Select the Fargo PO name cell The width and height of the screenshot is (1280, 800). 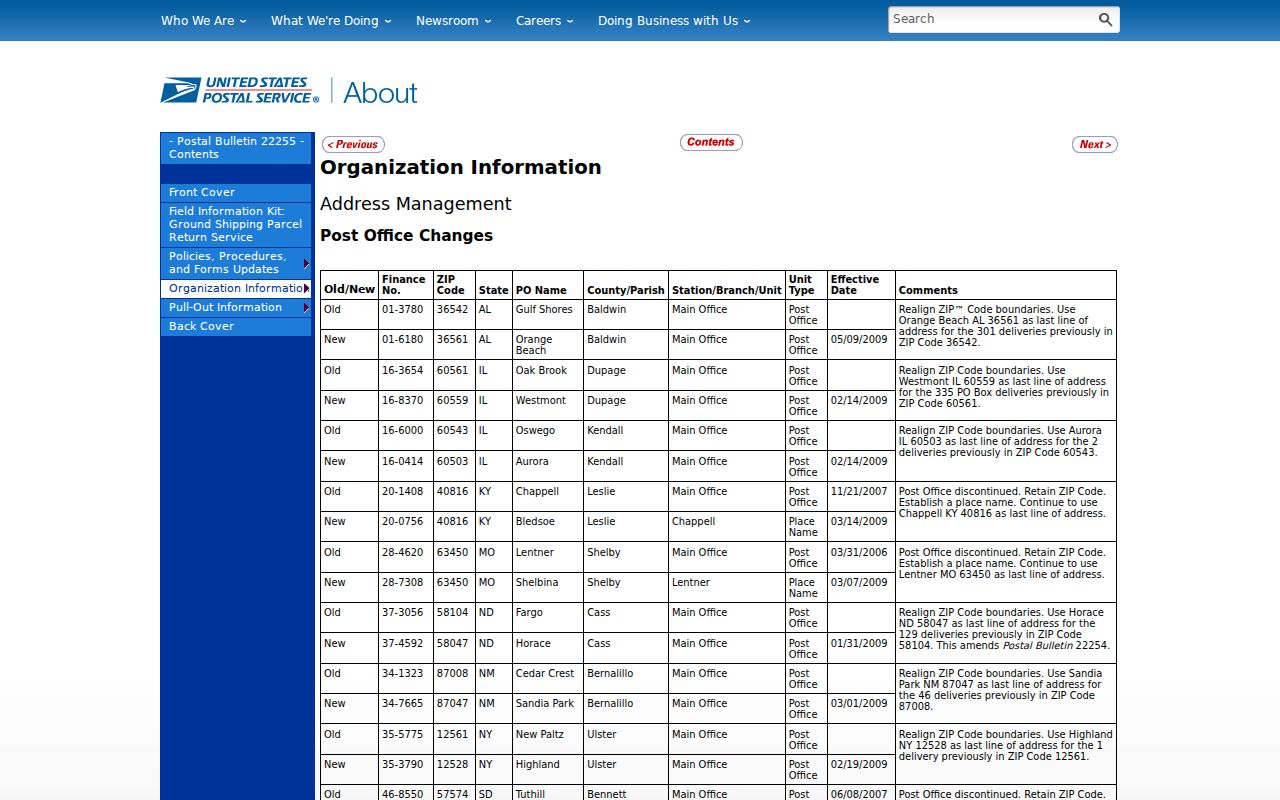(547, 618)
